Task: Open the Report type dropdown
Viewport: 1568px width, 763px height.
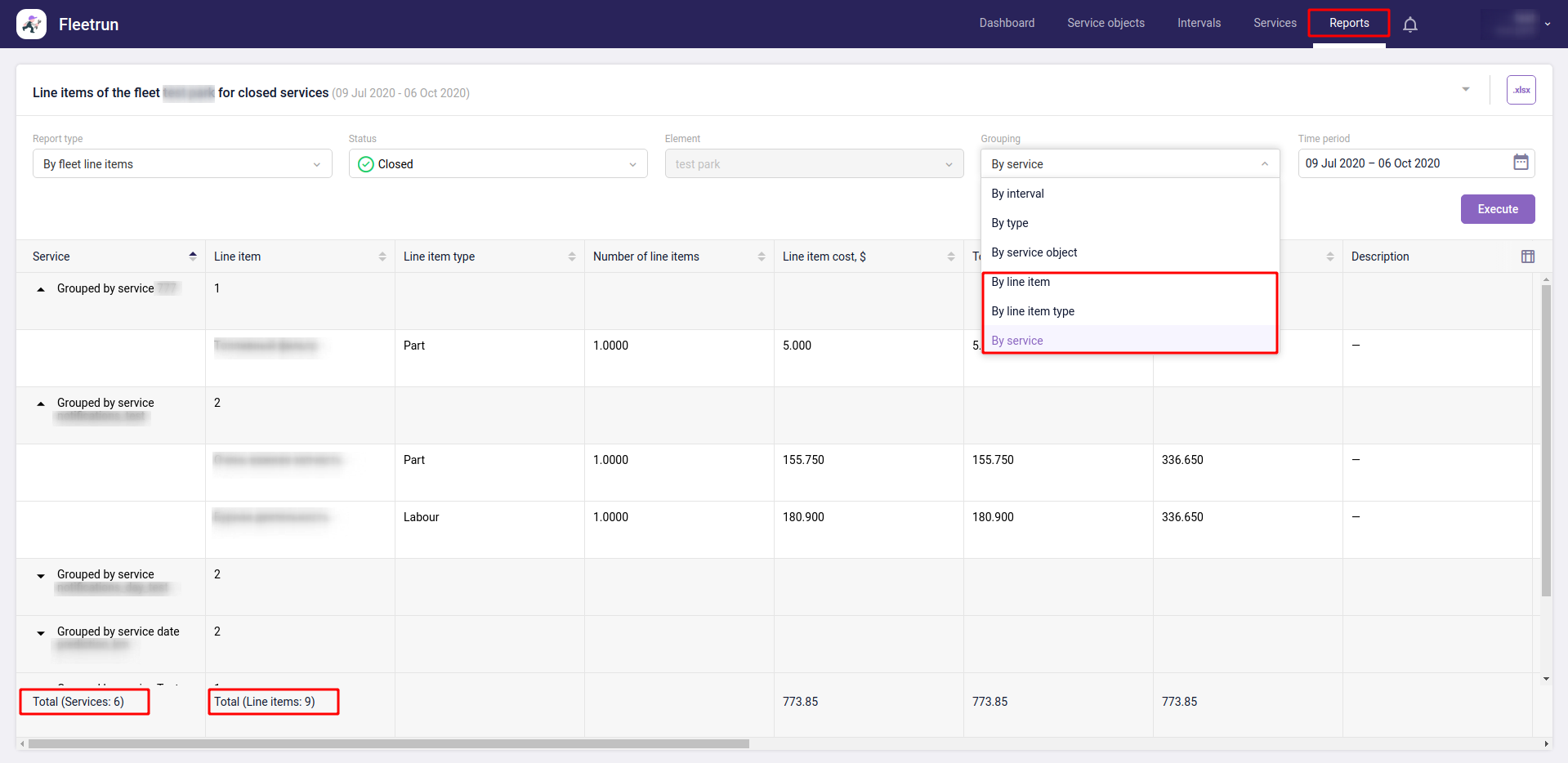Action: point(182,164)
